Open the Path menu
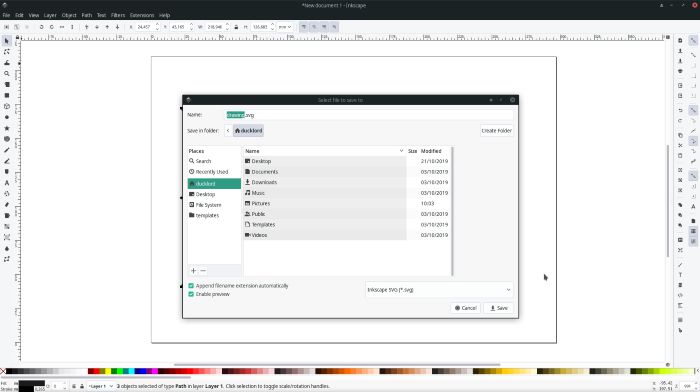Image resolution: width=700 pixels, height=392 pixels. coord(87,15)
